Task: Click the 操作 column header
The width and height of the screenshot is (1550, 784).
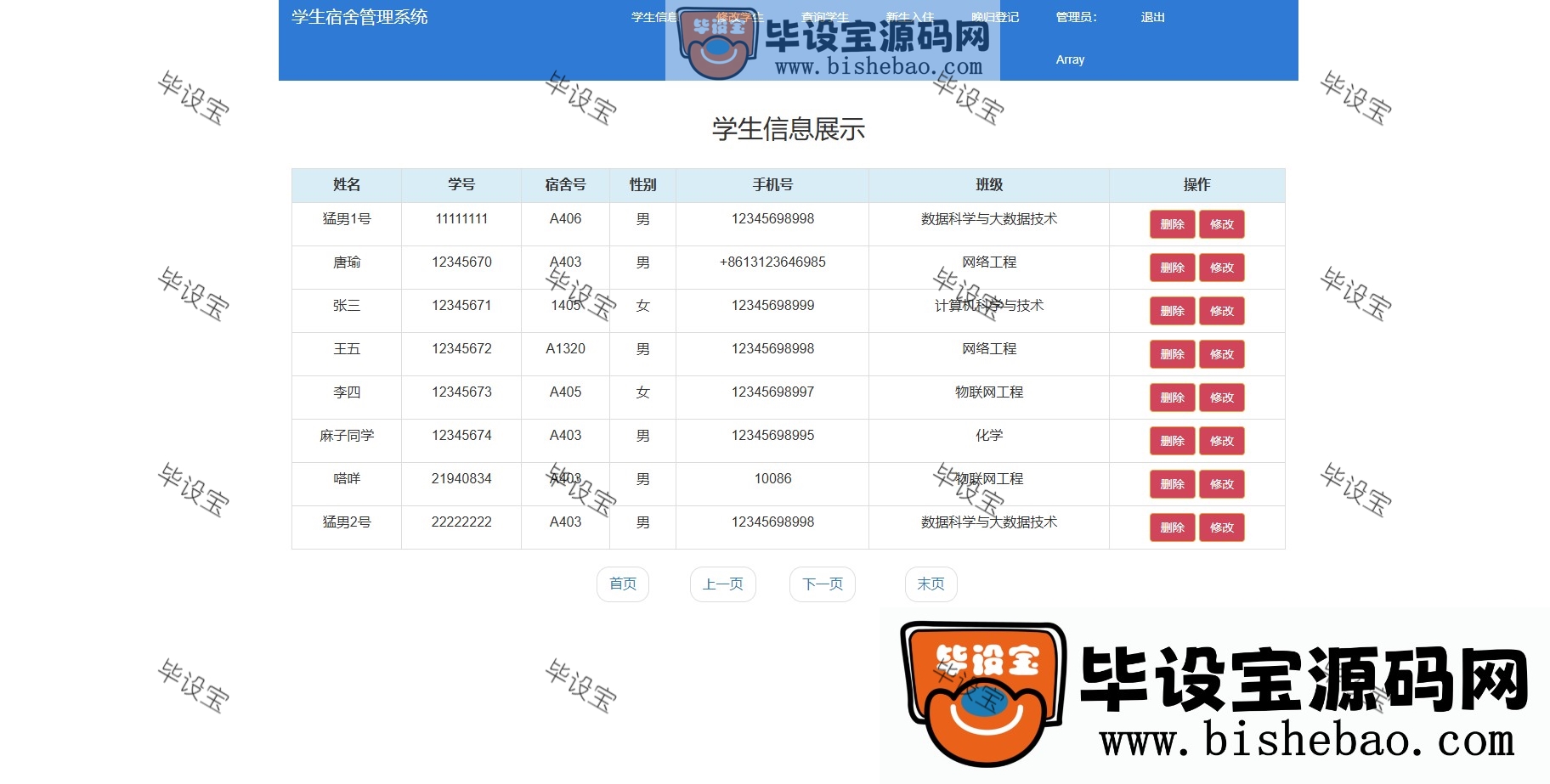Action: pyautogui.click(x=1196, y=184)
